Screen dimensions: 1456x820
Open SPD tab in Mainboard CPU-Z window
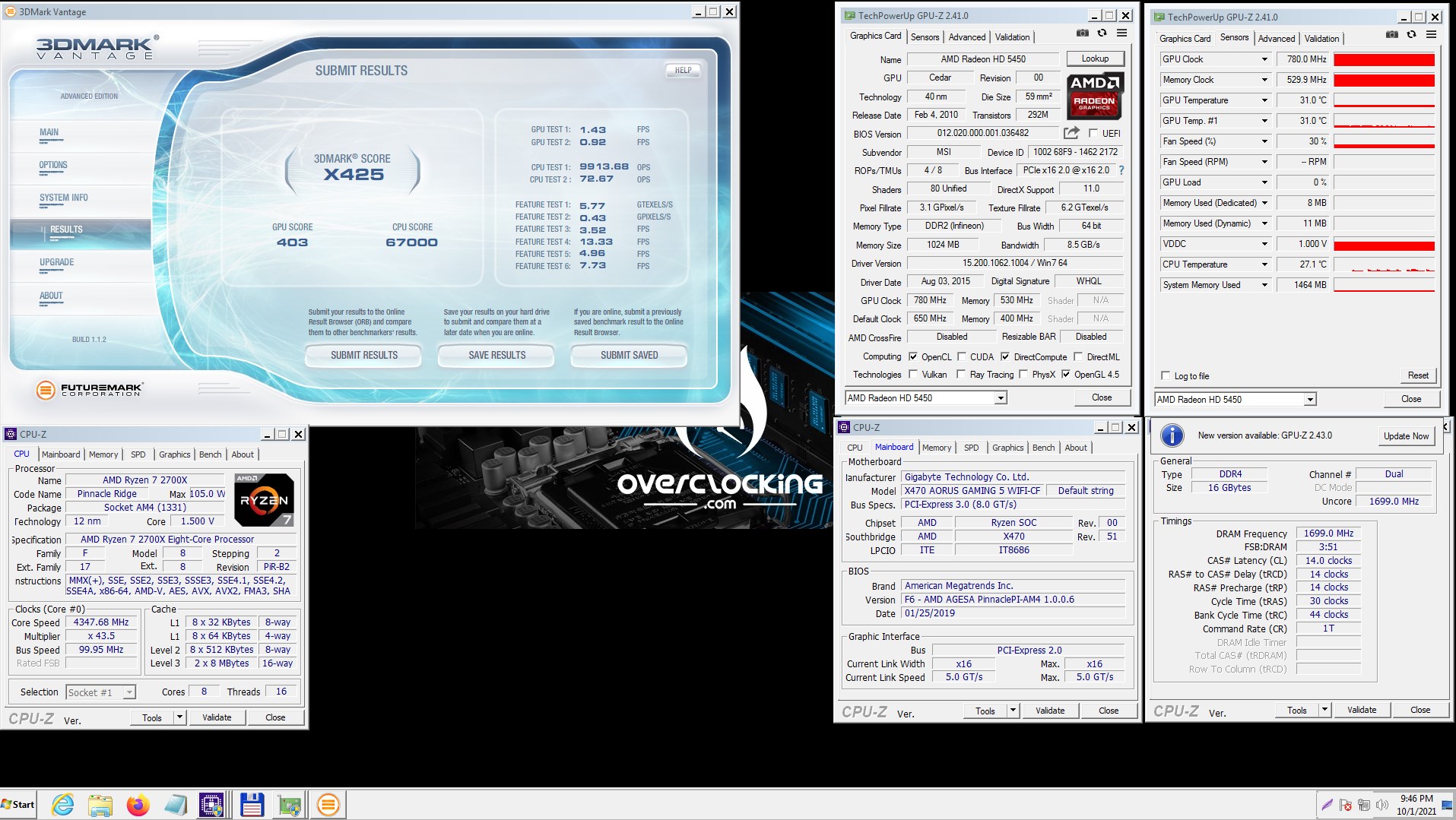(x=971, y=448)
